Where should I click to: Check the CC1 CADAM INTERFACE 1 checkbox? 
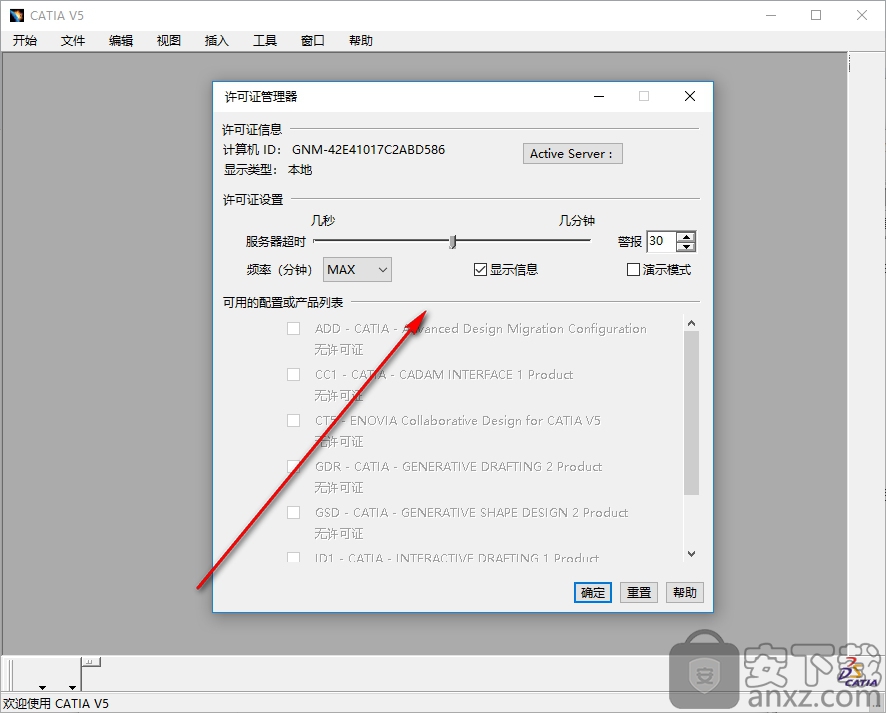click(x=294, y=375)
